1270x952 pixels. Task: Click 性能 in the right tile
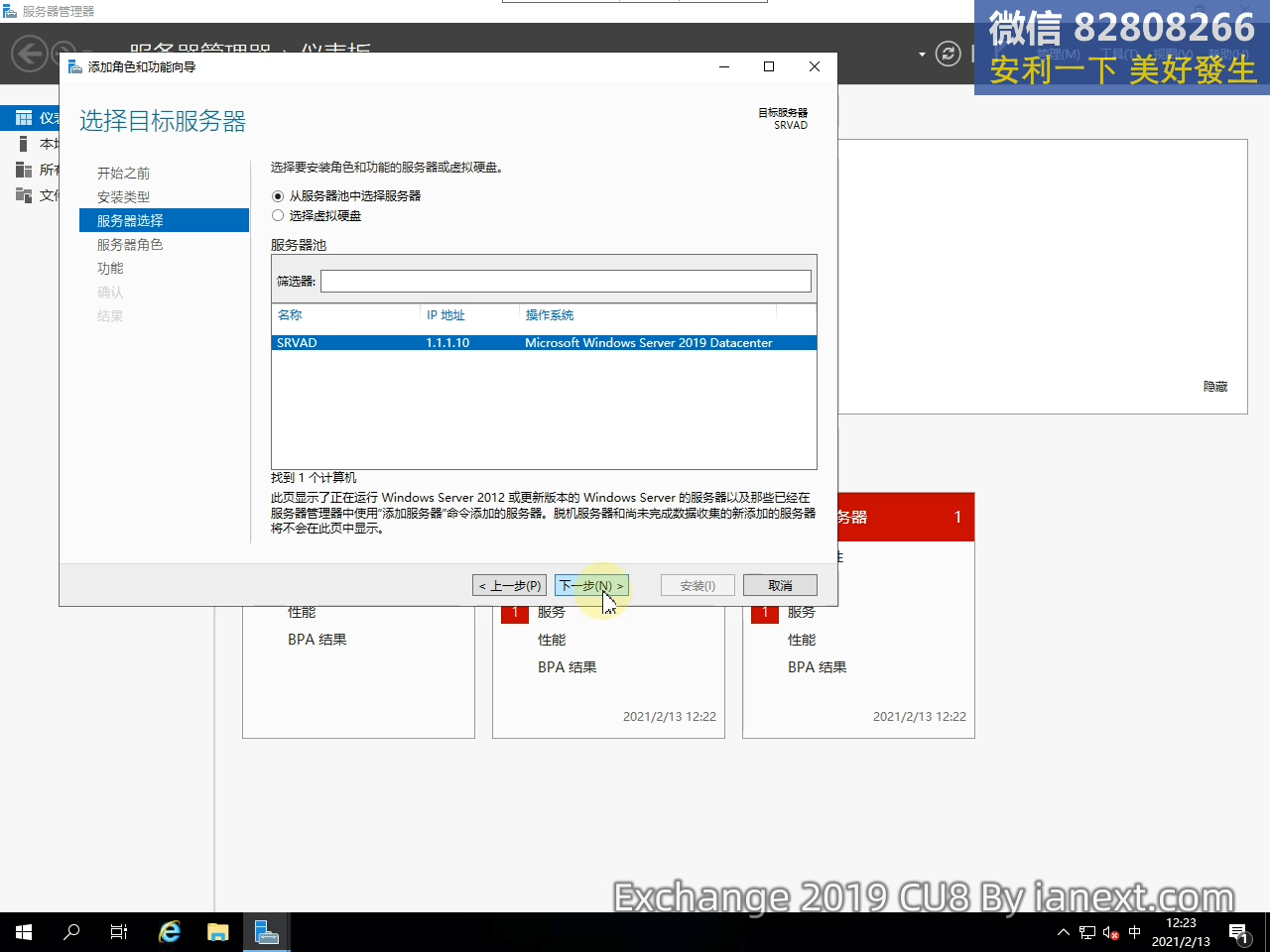(802, 641)
